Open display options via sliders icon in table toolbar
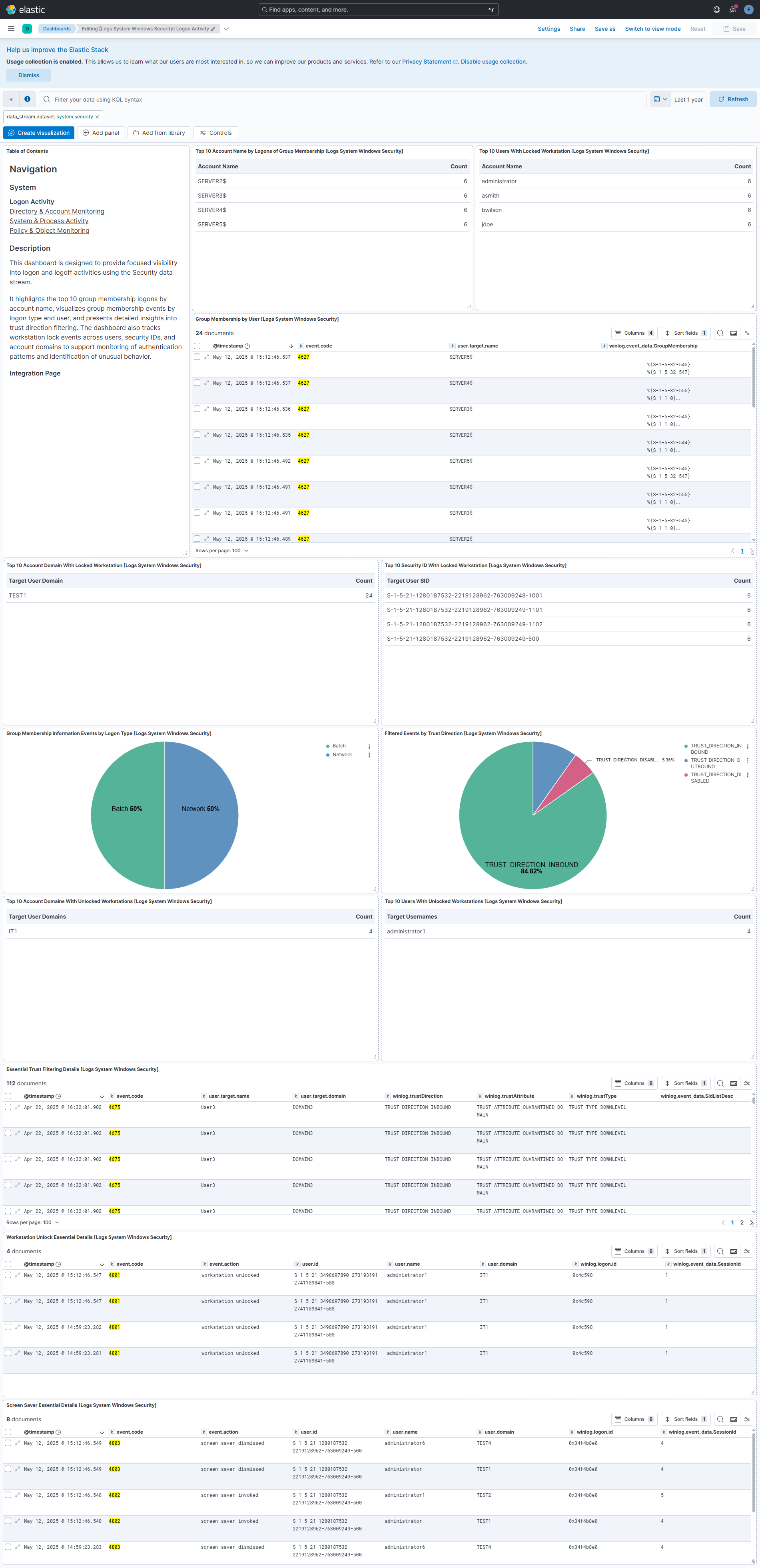 (x=747, y=333)
